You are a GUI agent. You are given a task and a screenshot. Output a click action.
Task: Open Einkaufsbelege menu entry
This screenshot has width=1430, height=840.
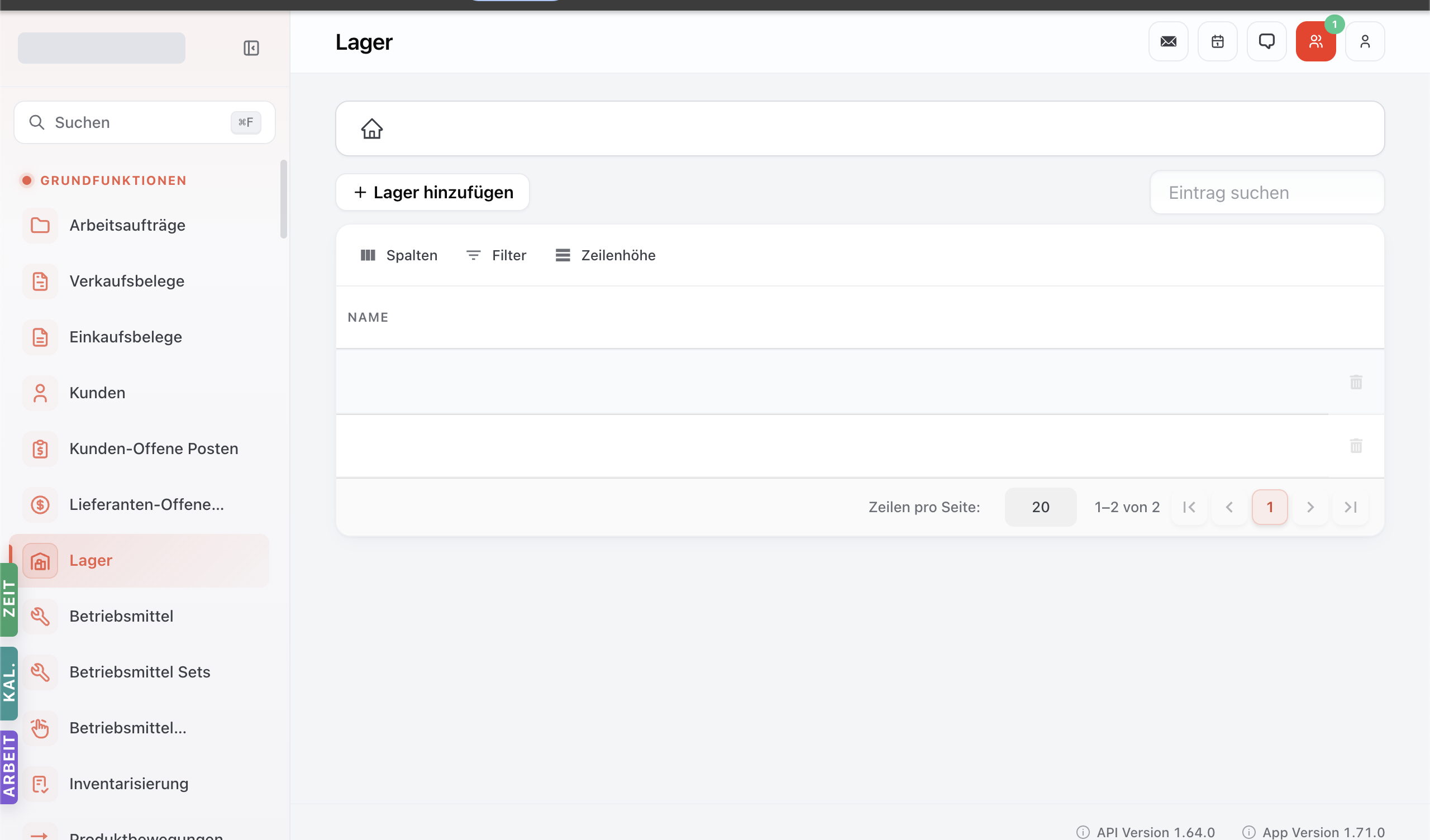139,337
